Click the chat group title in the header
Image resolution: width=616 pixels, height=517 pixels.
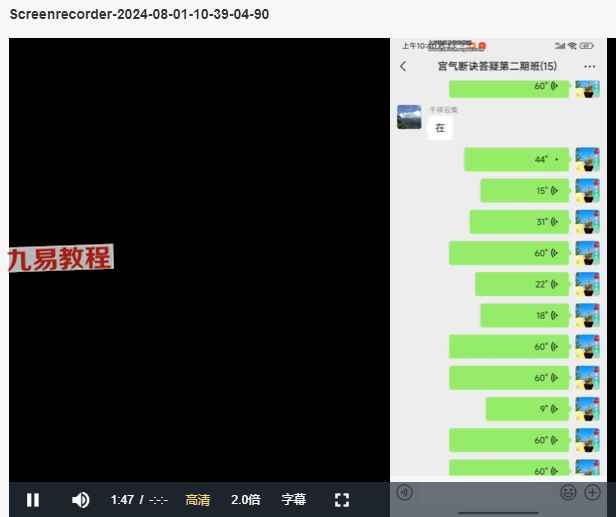pyautogui.click(x=497, y=66)
